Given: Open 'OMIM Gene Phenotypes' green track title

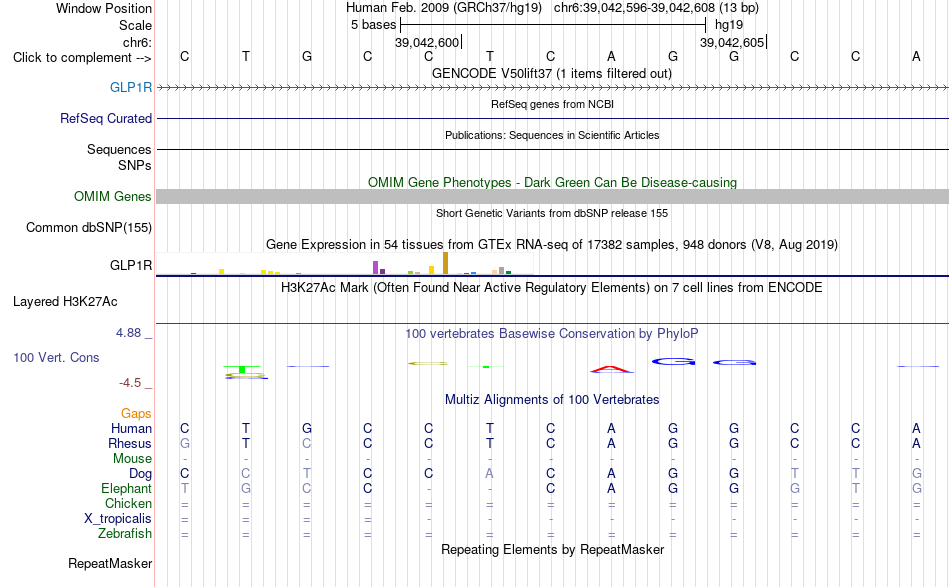Looking at the screenshot, I should click(552, 182).
